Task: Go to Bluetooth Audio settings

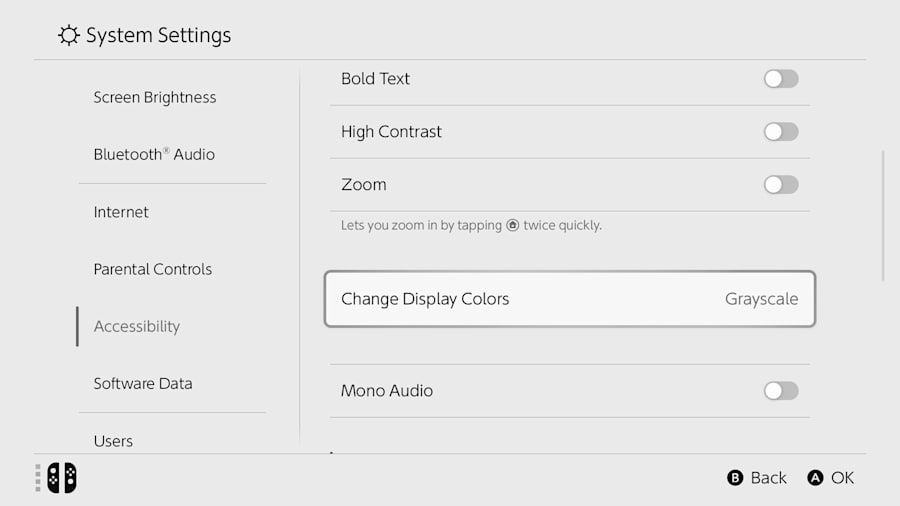Action: 154,154
